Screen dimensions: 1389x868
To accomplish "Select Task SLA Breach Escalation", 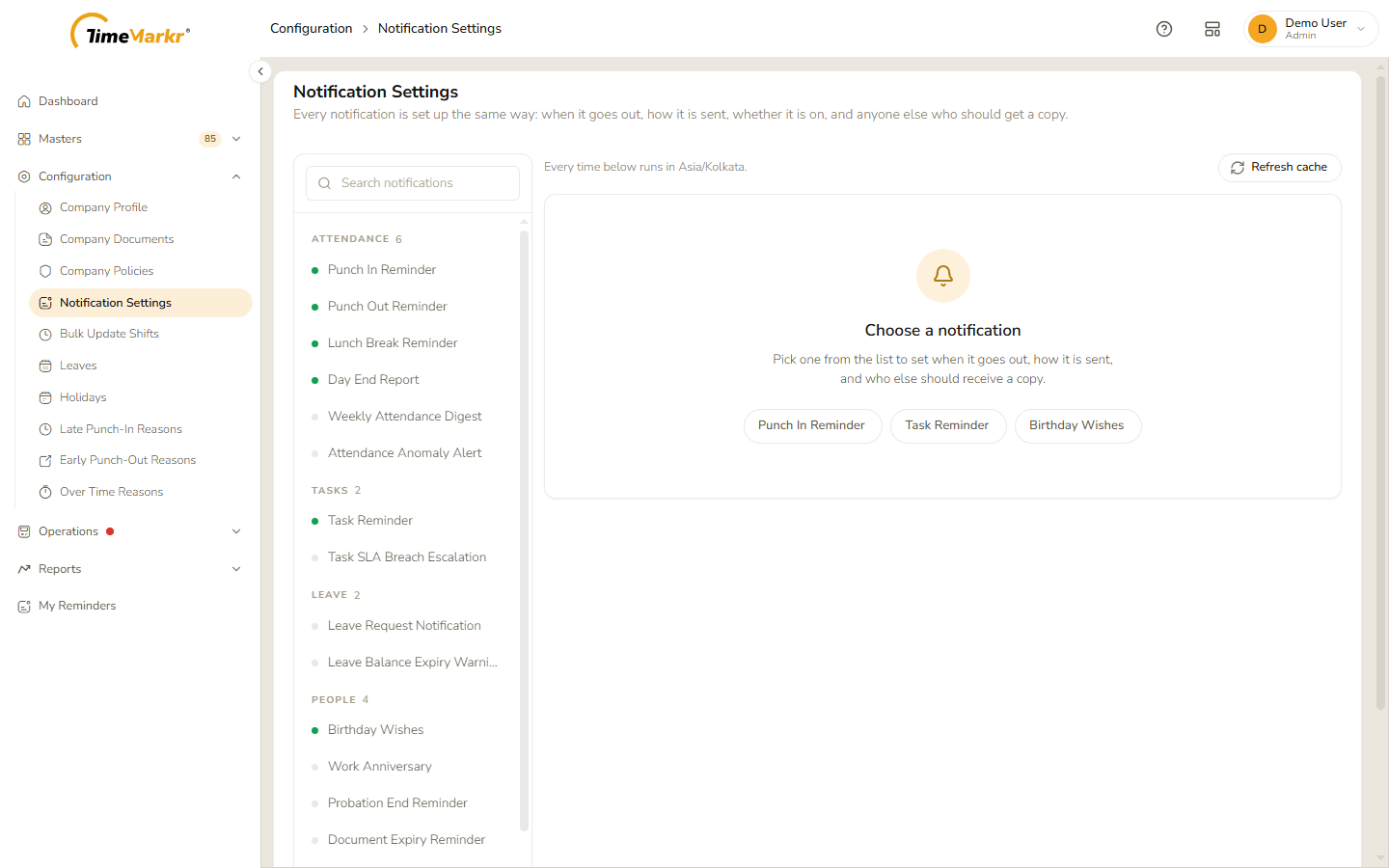I will tap(406, 557).
